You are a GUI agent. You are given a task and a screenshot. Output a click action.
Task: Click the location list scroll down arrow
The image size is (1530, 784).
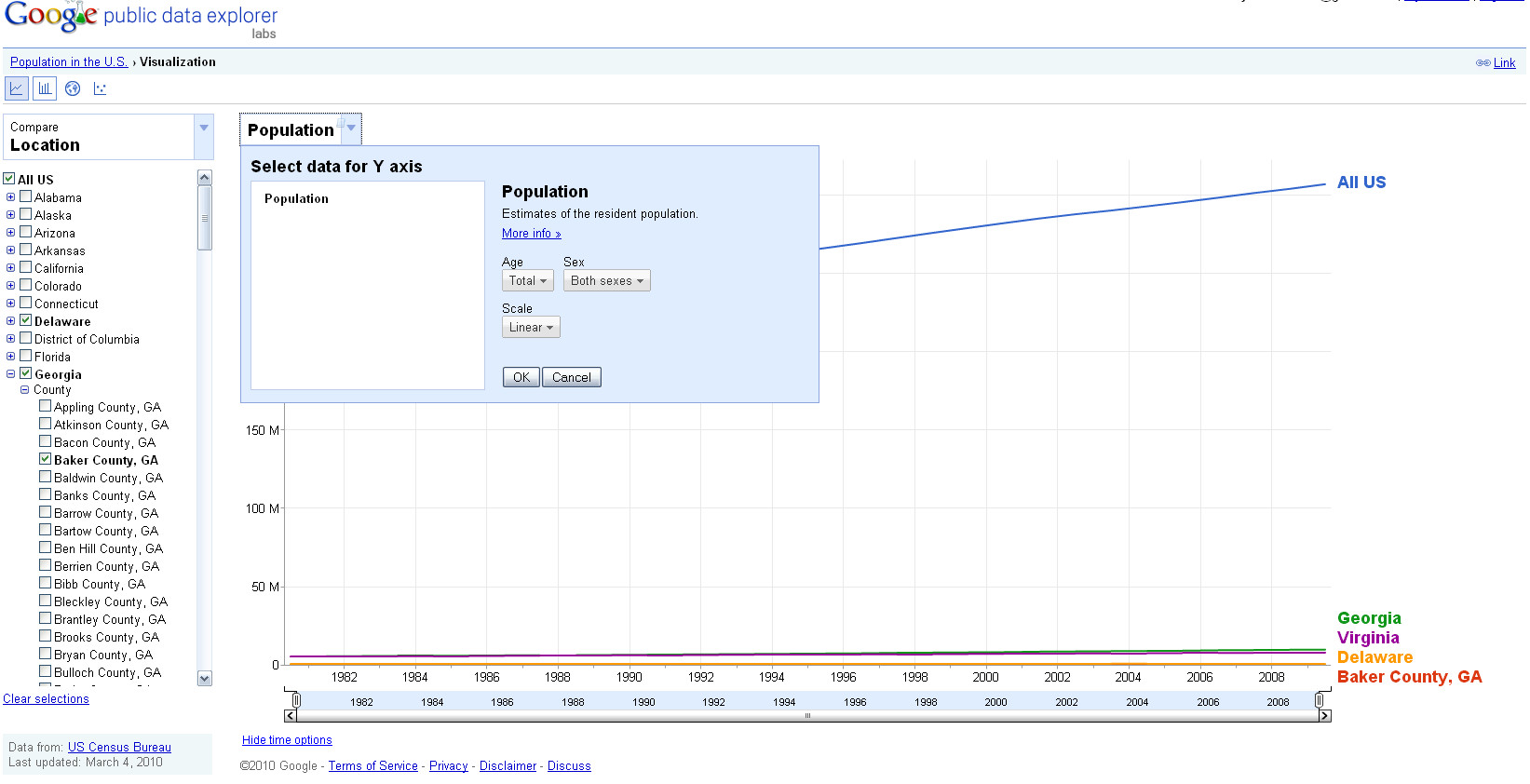(x=205, y=679)
